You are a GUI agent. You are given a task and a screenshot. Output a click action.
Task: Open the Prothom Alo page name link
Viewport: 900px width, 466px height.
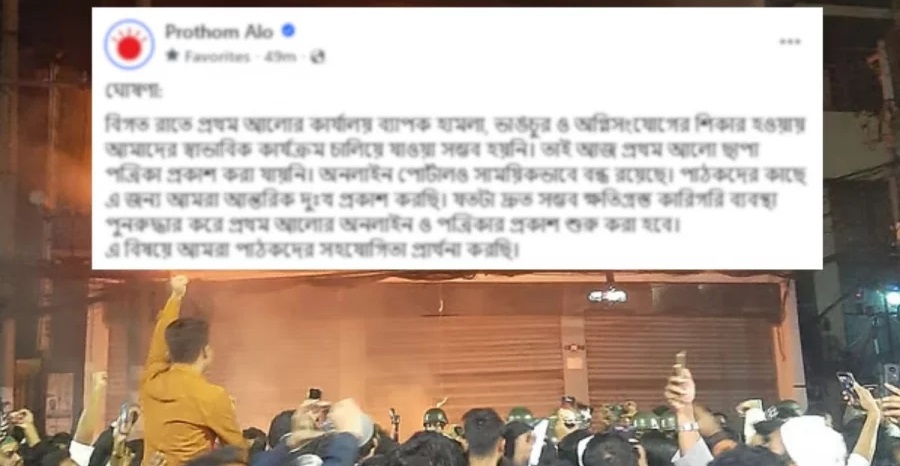pyautogui.click(x=219, y=32)
